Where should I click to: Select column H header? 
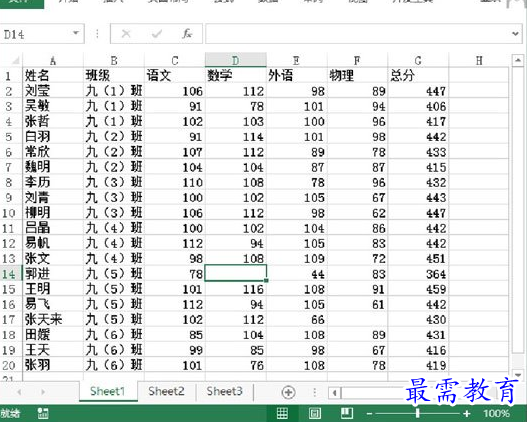pos(479,60)
